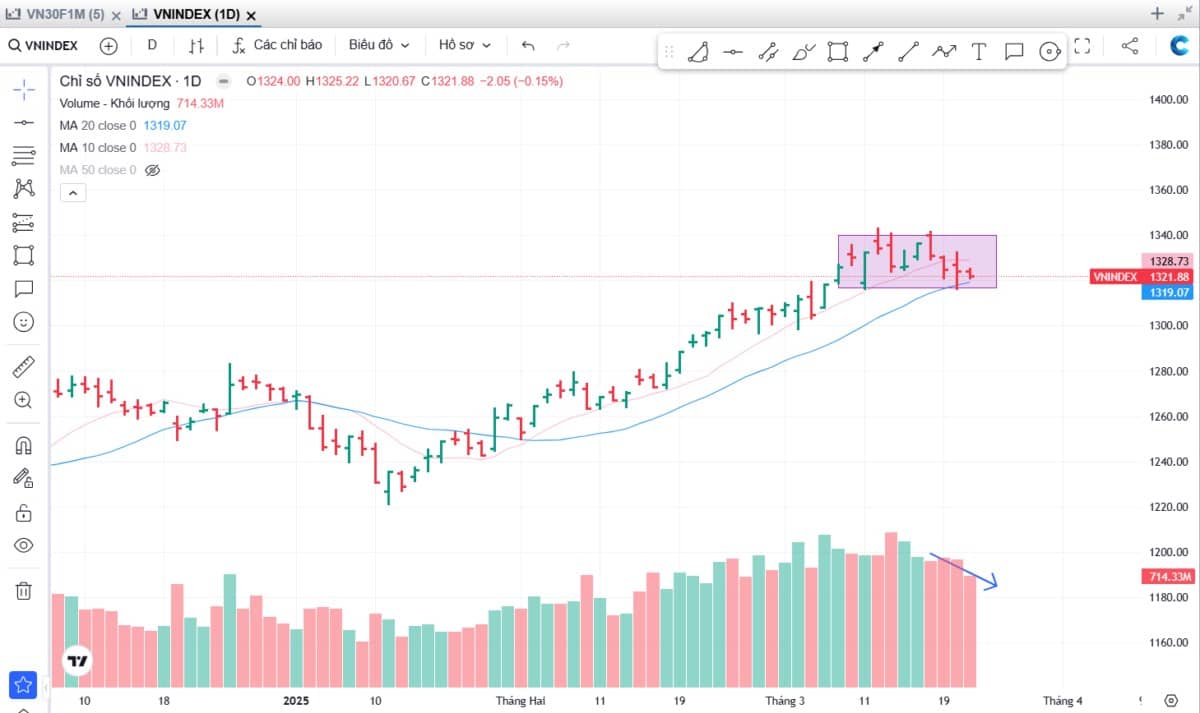
Task: Select the text T tool in floating toolbar
Action: (x=979, y=52)
